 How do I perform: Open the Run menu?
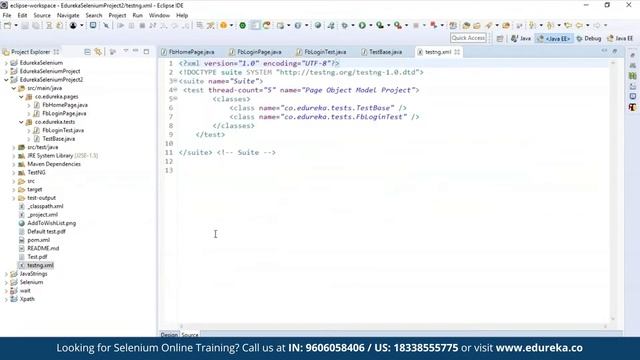[138, 16]
